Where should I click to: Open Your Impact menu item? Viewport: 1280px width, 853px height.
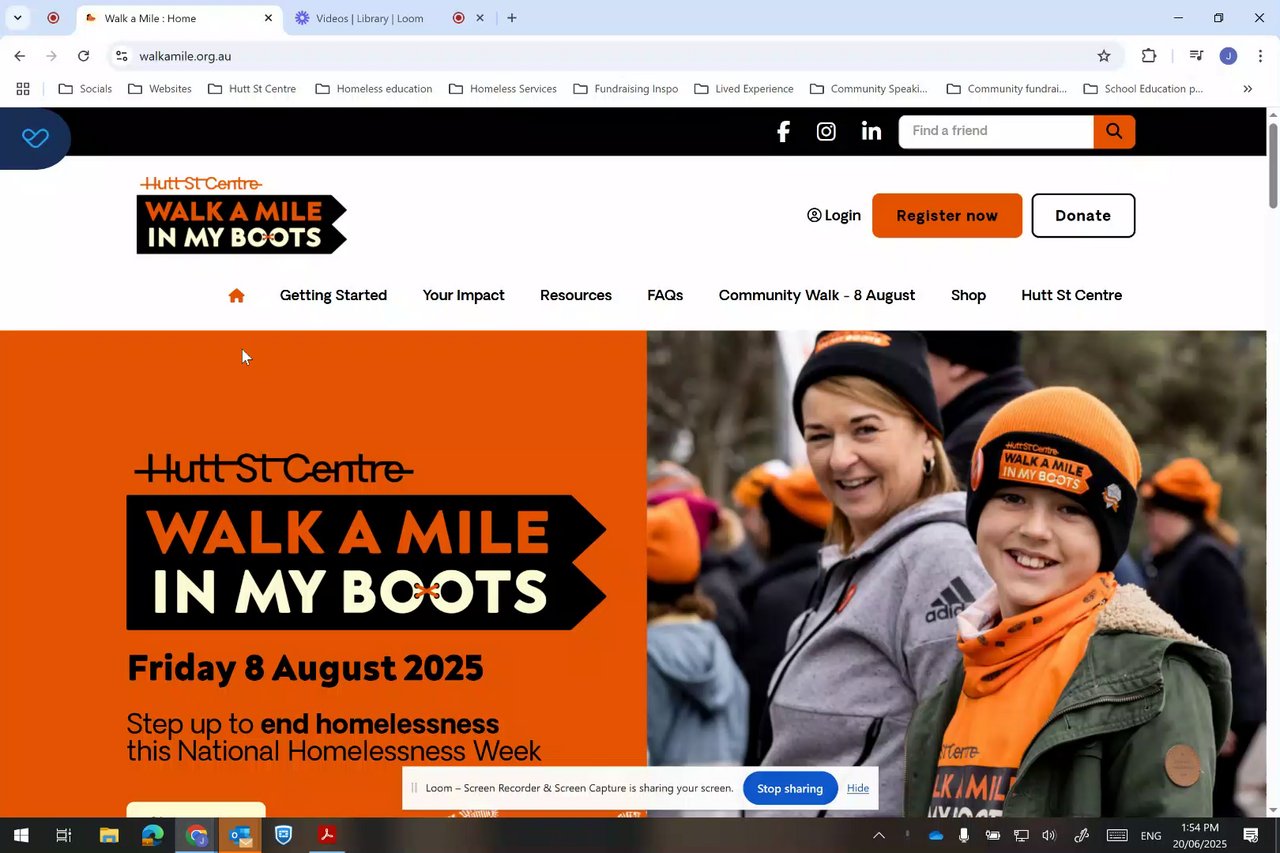463,295
